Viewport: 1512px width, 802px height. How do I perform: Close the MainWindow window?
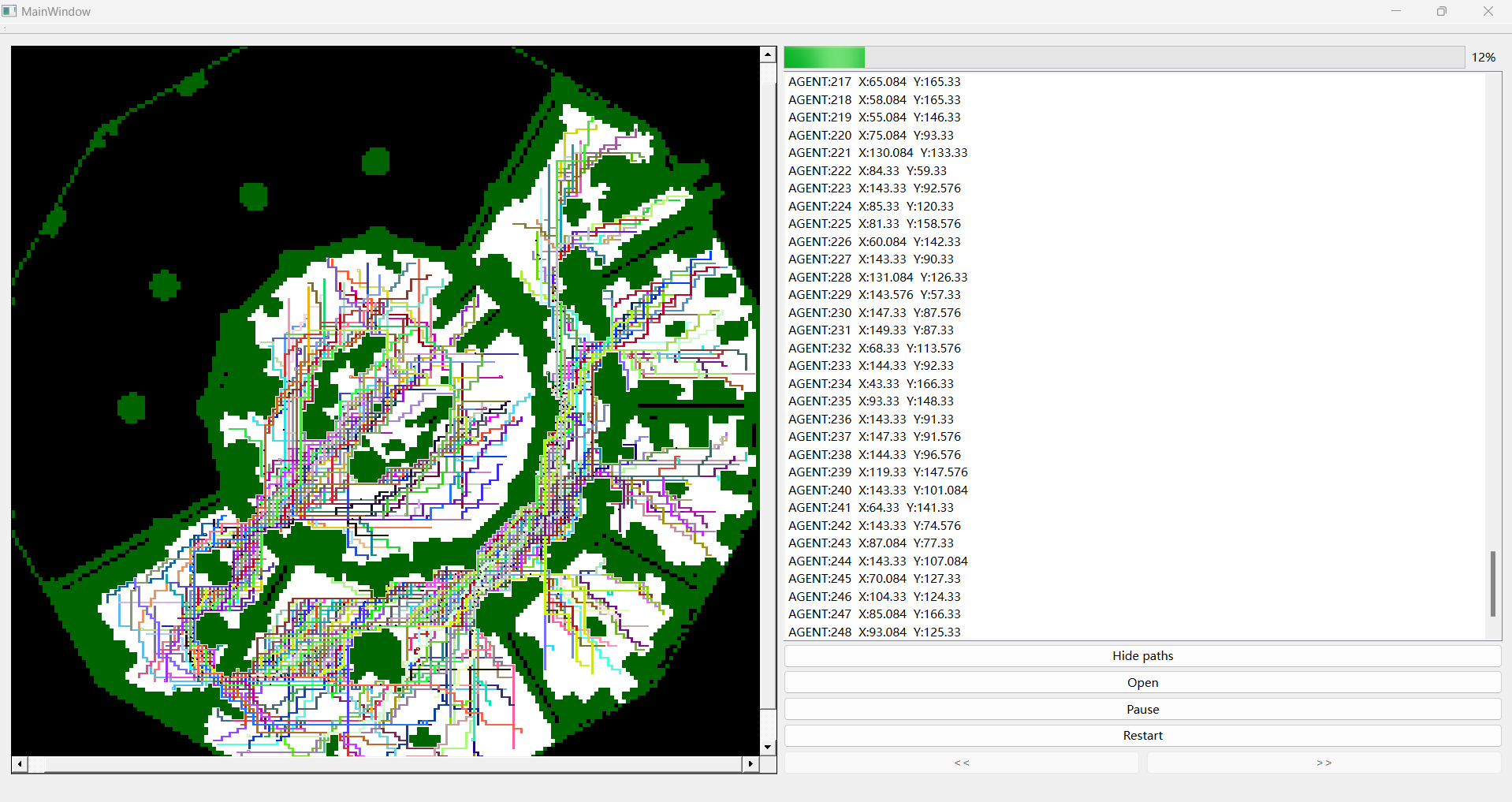[x=1488, y=11]
